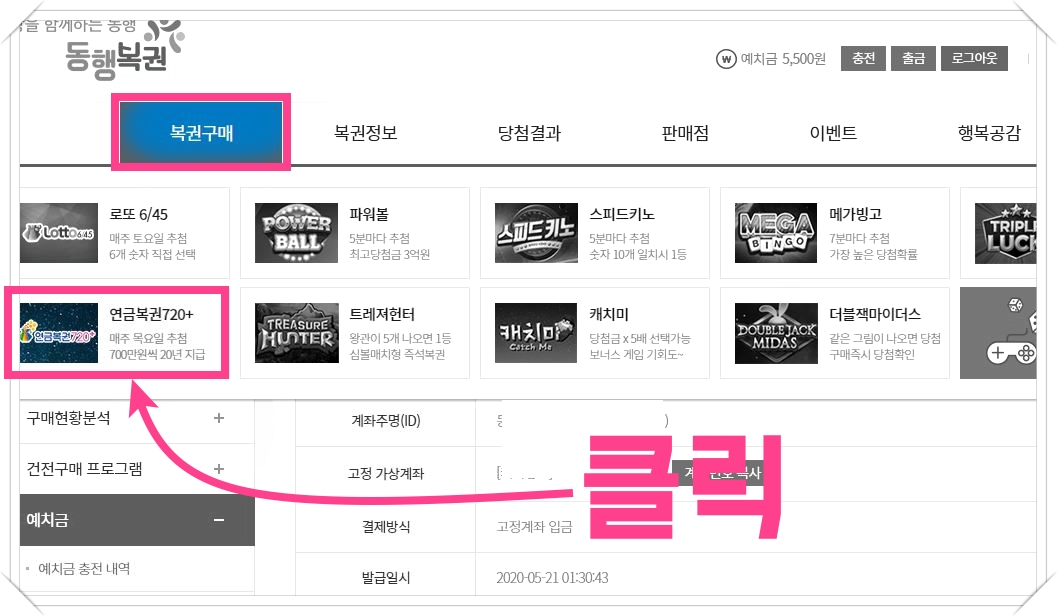Viewport: 1057px width, 616px height.
Task: Expand the 구매현황분석 sidebar section
Action: [x=218, y=418]
